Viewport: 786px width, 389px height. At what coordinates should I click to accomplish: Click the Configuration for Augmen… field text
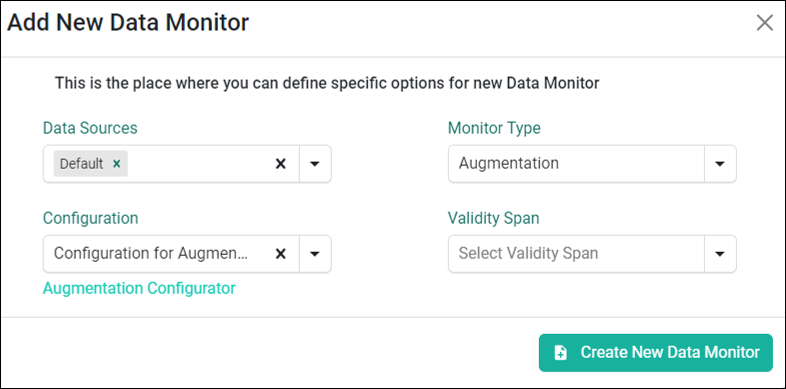(151, 254)
